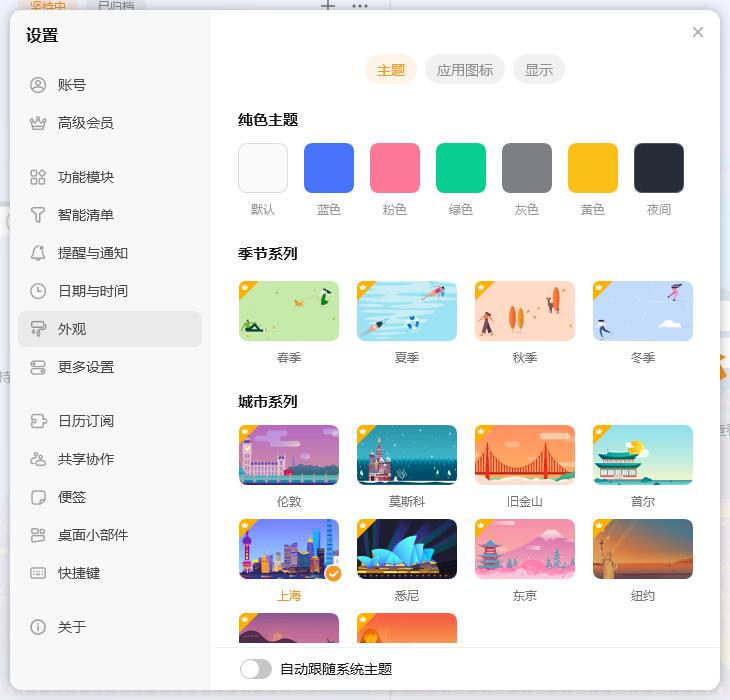Choose the 黄色 color theme
The image size is (730, 700).
(593, 168)
